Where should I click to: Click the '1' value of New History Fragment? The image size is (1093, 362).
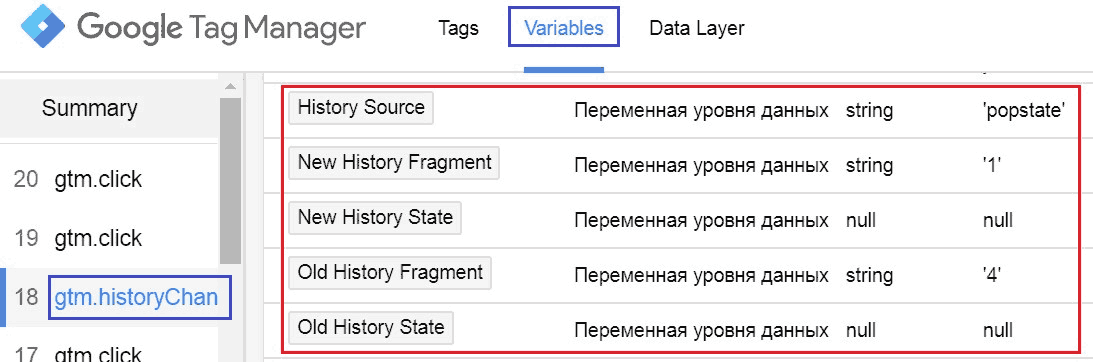(991, 165)
